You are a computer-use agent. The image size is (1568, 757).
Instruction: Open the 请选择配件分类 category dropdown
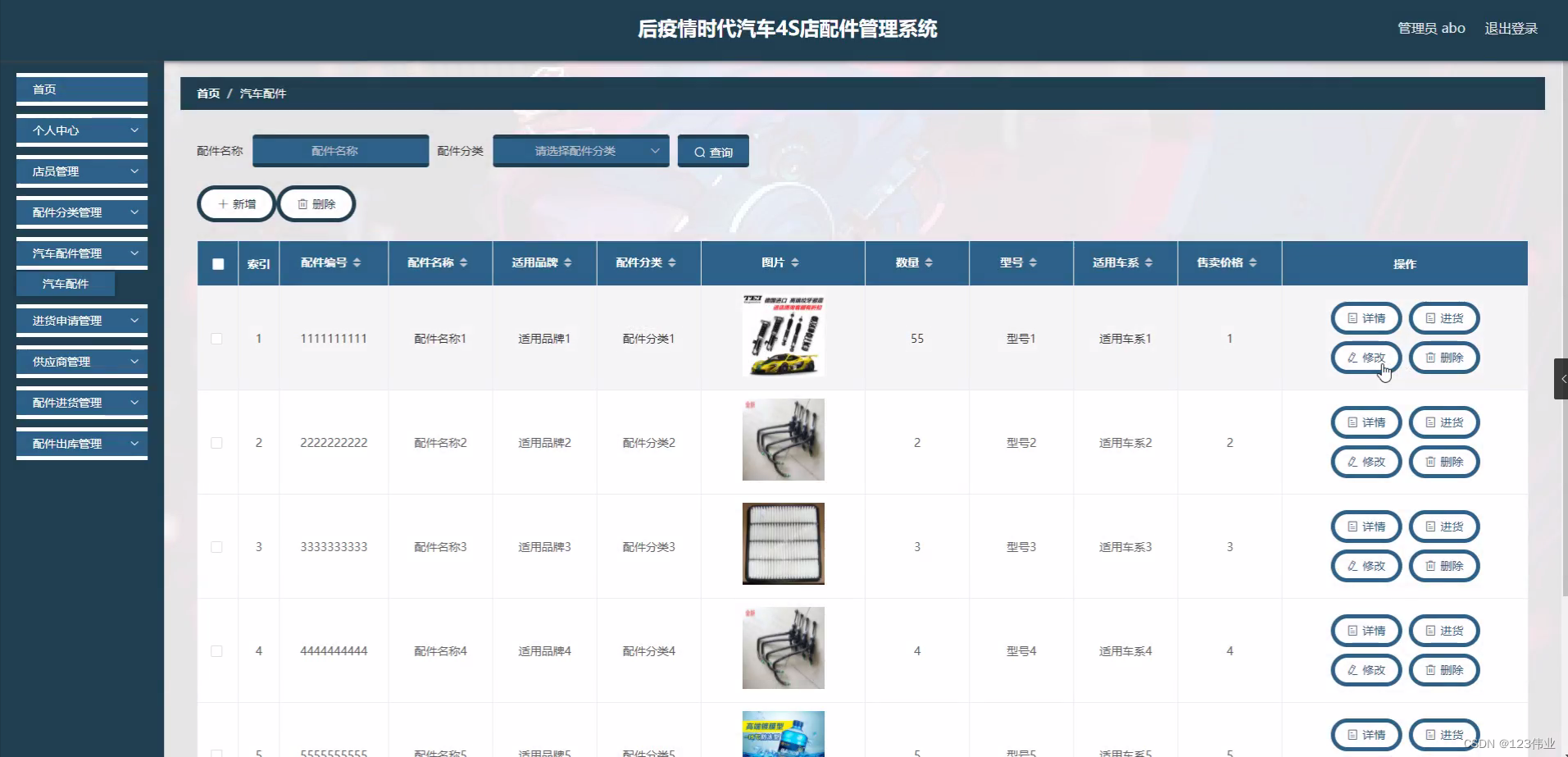579,151
